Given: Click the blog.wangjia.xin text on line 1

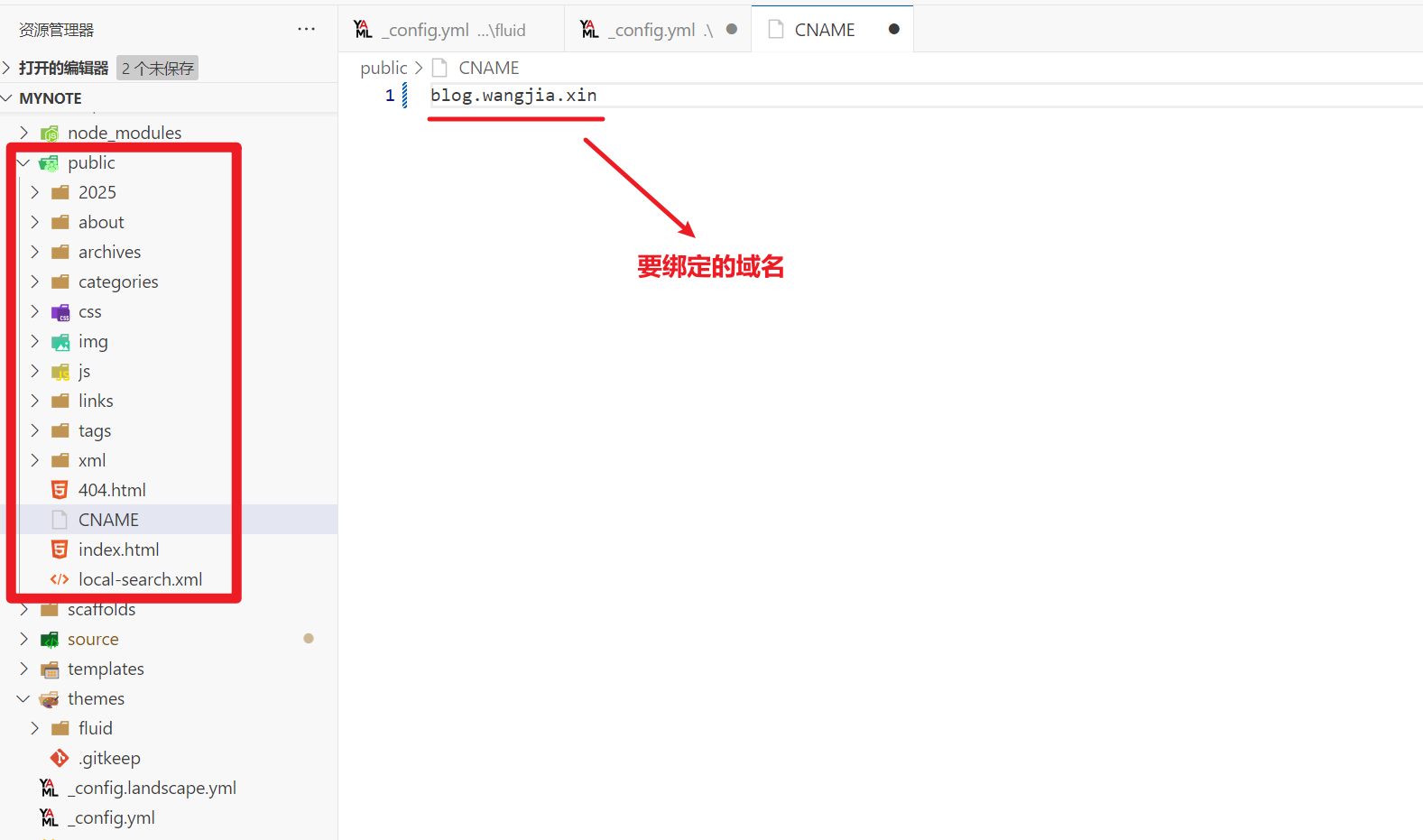Looking at the screenshot, I should click(x=513, y=96).
